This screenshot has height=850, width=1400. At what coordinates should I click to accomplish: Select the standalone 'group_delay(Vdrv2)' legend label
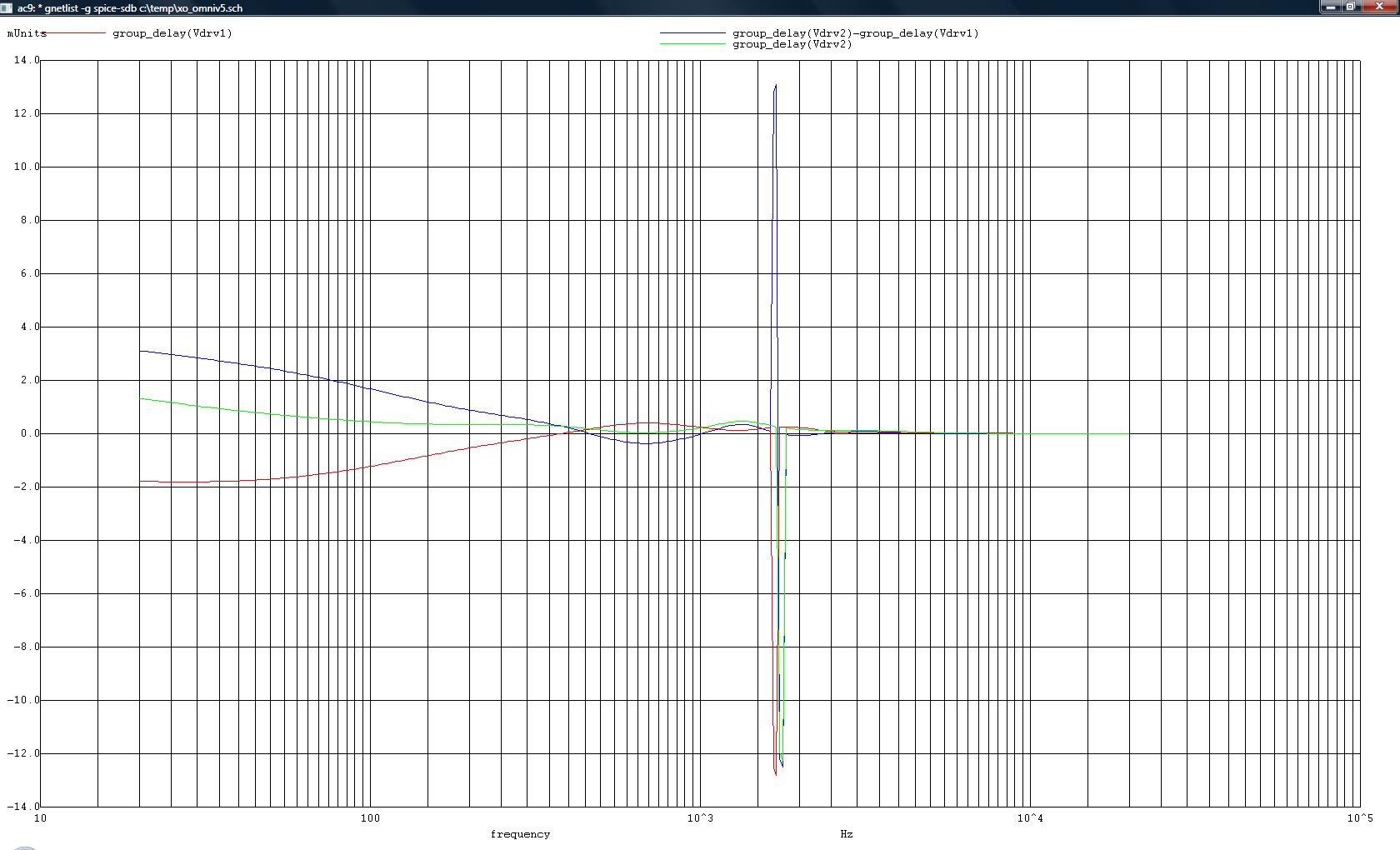tap(792, 44)
